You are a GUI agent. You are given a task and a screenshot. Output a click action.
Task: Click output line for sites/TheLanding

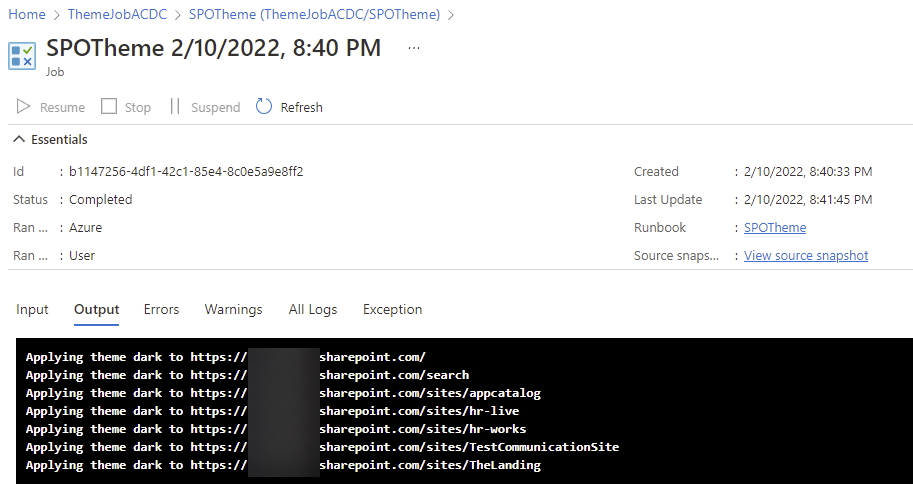(x=284, y=465)
